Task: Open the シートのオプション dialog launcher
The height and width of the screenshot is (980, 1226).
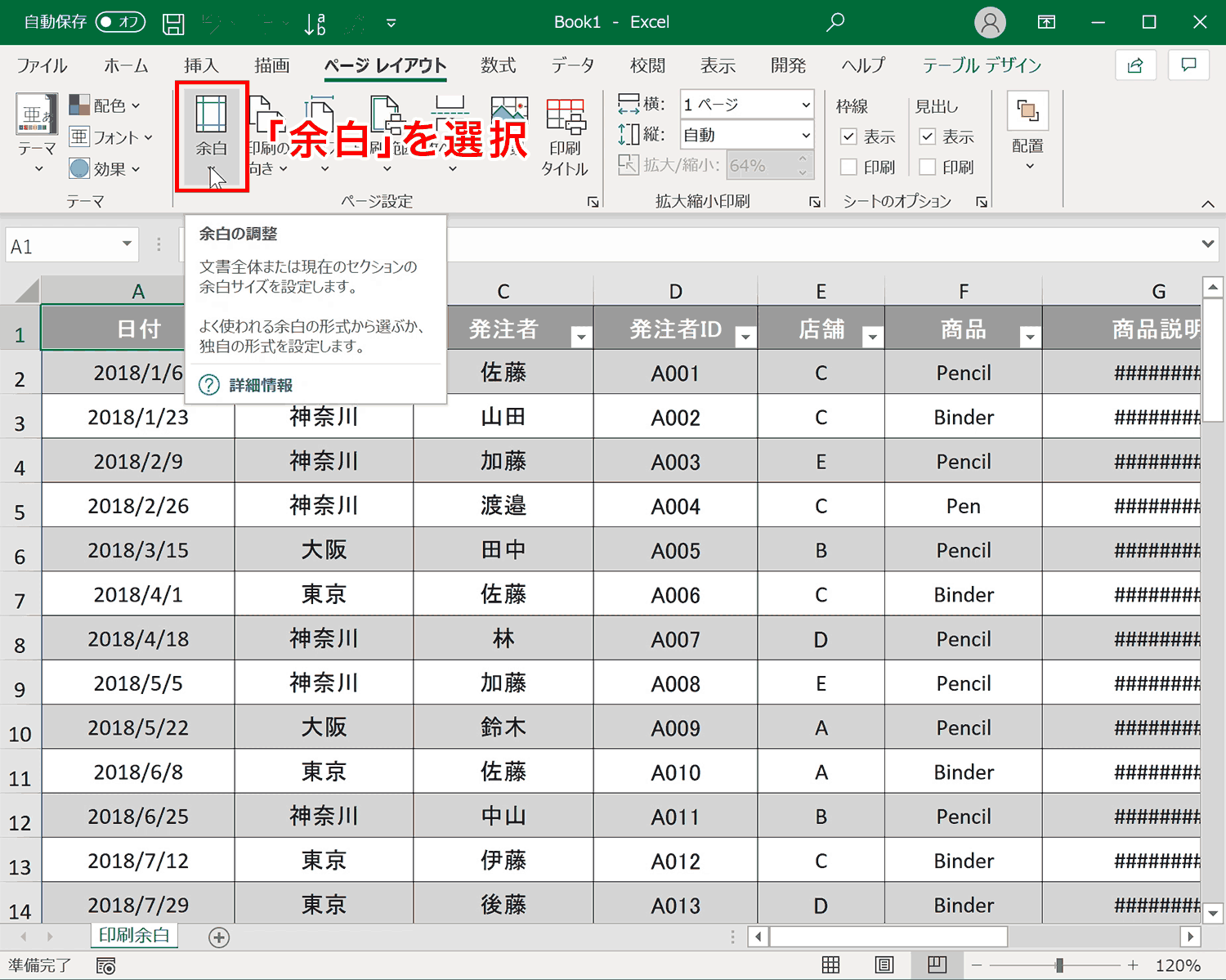Action: point(982,202)
